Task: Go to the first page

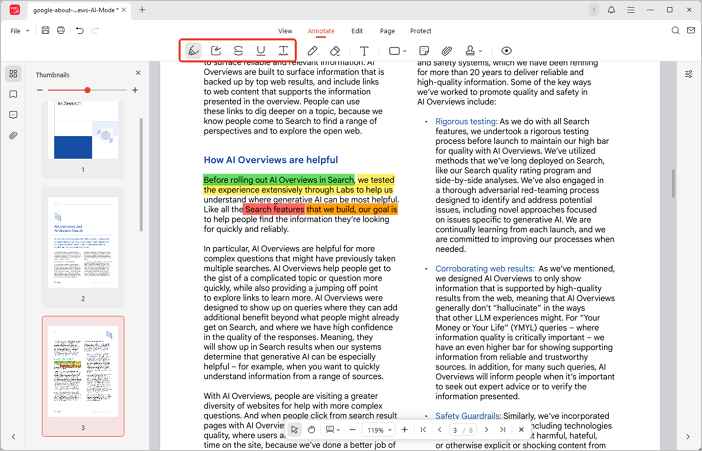Action: [x=424, y=430]
